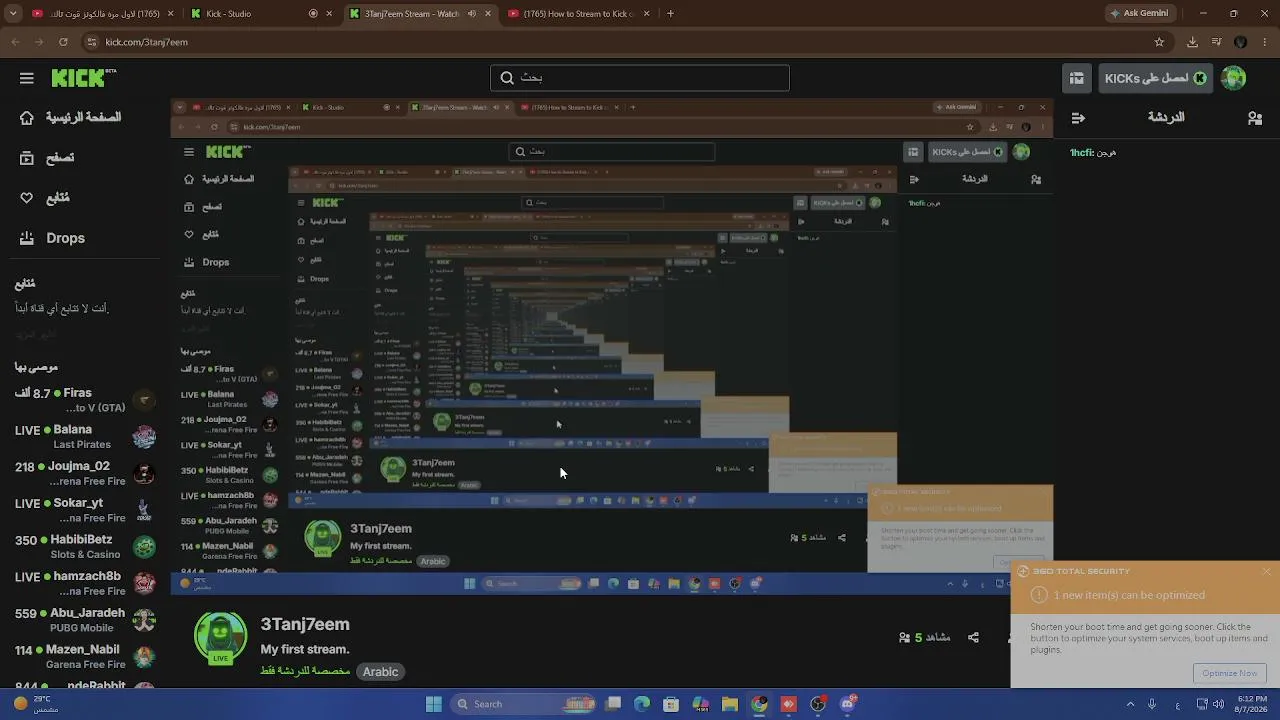Close the 360 Total Security popup
The width and height of the screenshot is (1280, 720).
pos(1266,571)
